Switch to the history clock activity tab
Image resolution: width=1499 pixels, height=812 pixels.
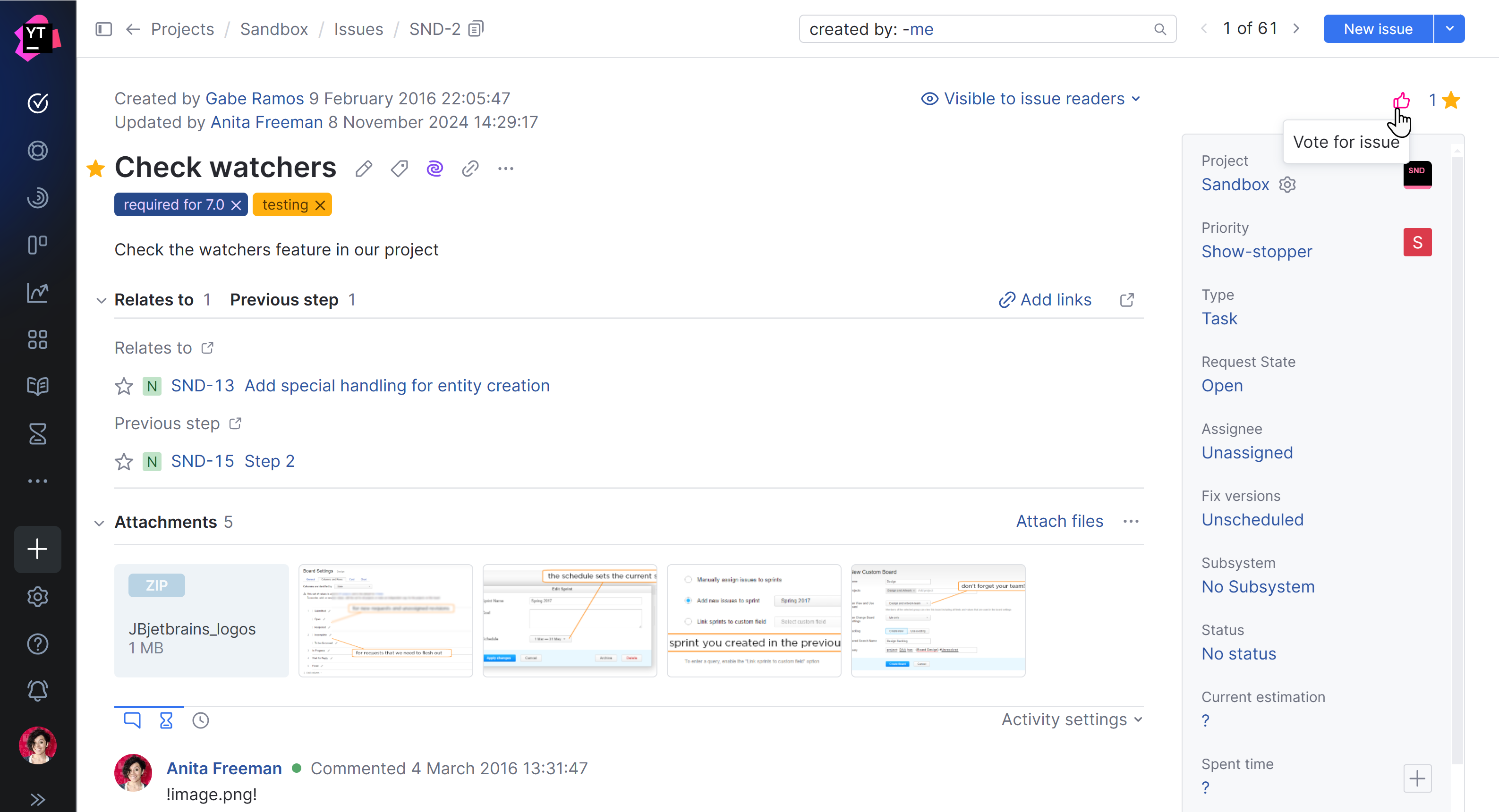click(x=201, y=721)
